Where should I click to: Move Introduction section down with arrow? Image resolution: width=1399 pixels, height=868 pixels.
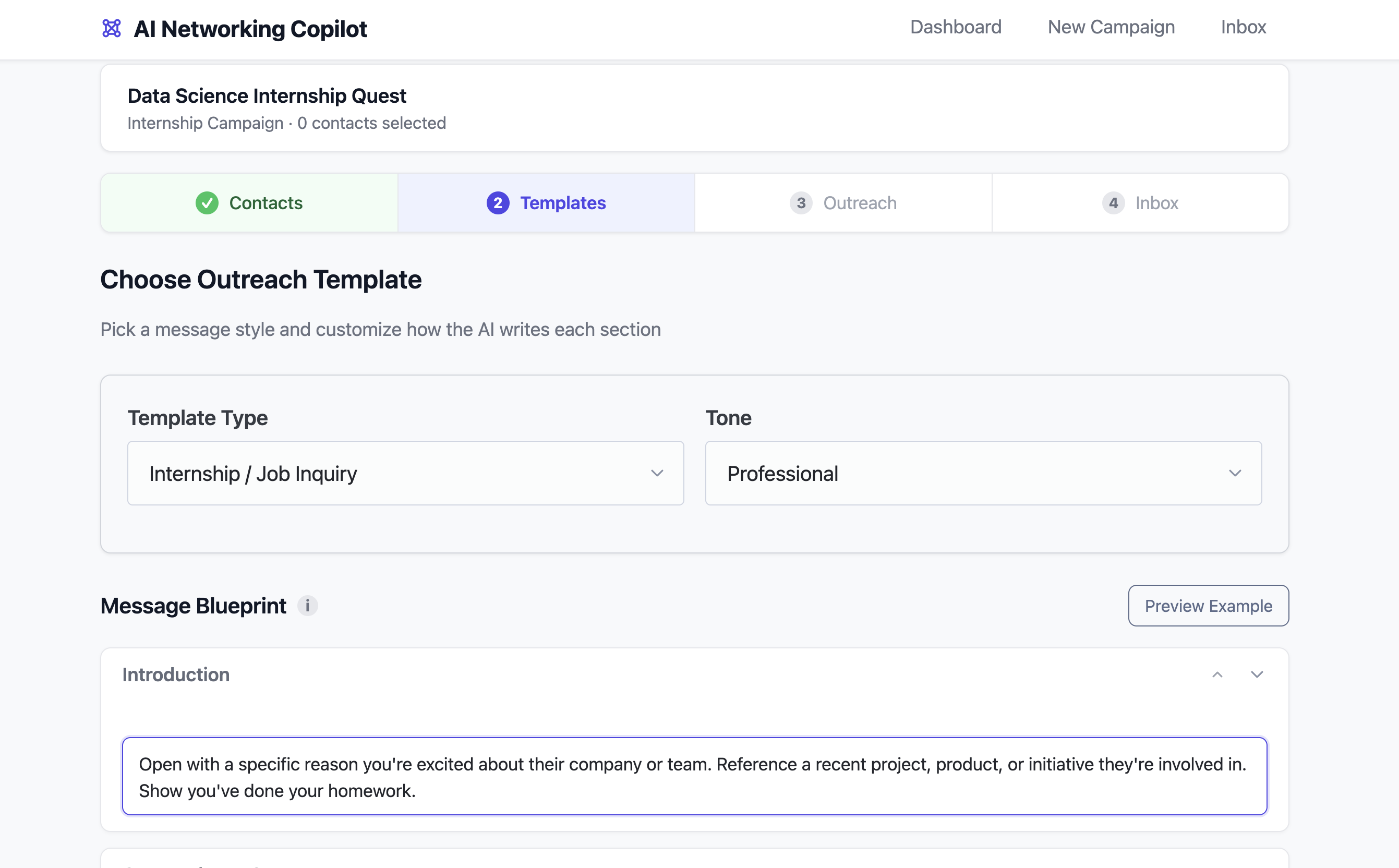pyautogui.click(x=1257, y=674)
